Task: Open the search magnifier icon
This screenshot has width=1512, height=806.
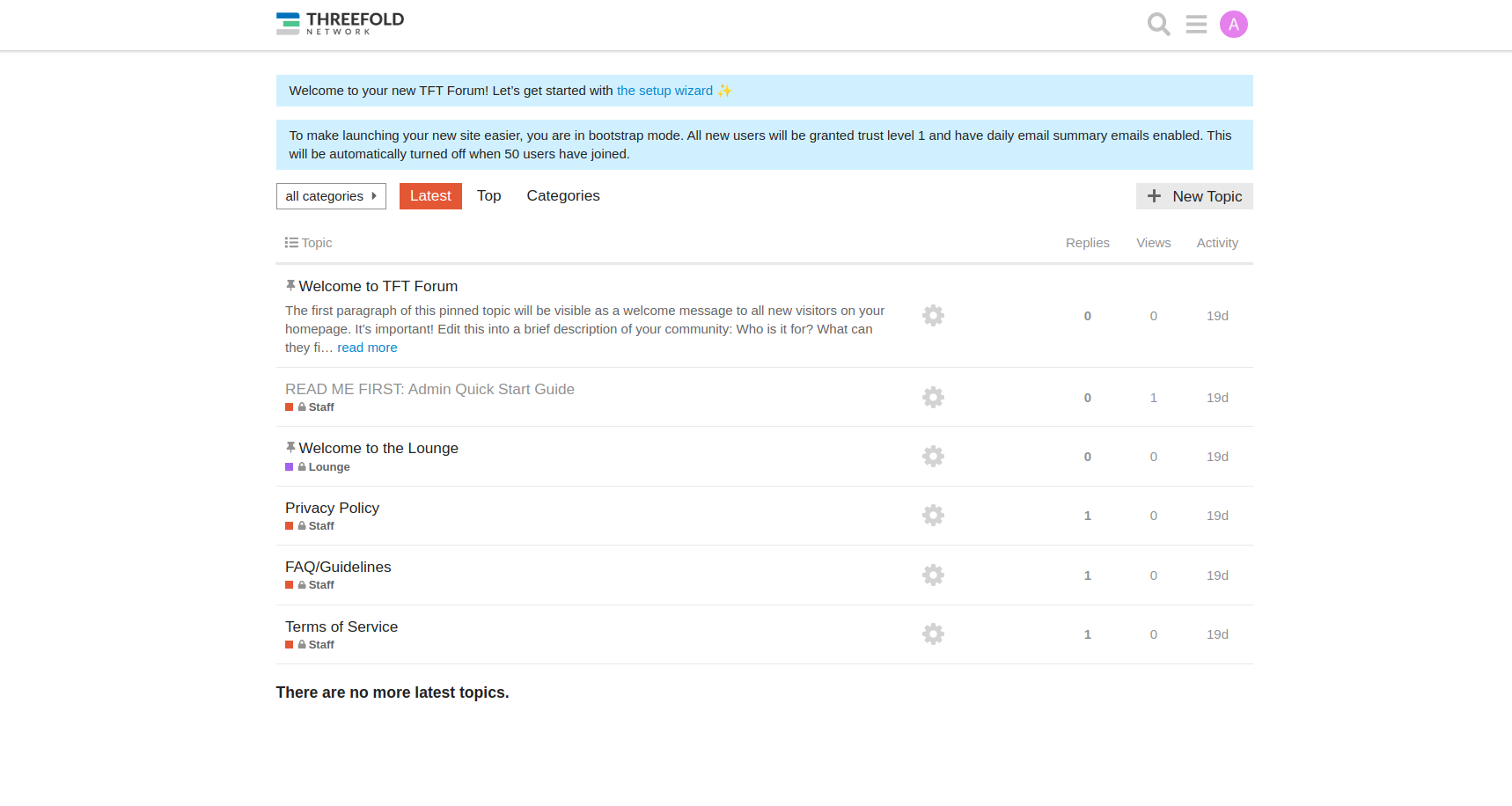Action: pyautogui.click(x=1158, y=25)
